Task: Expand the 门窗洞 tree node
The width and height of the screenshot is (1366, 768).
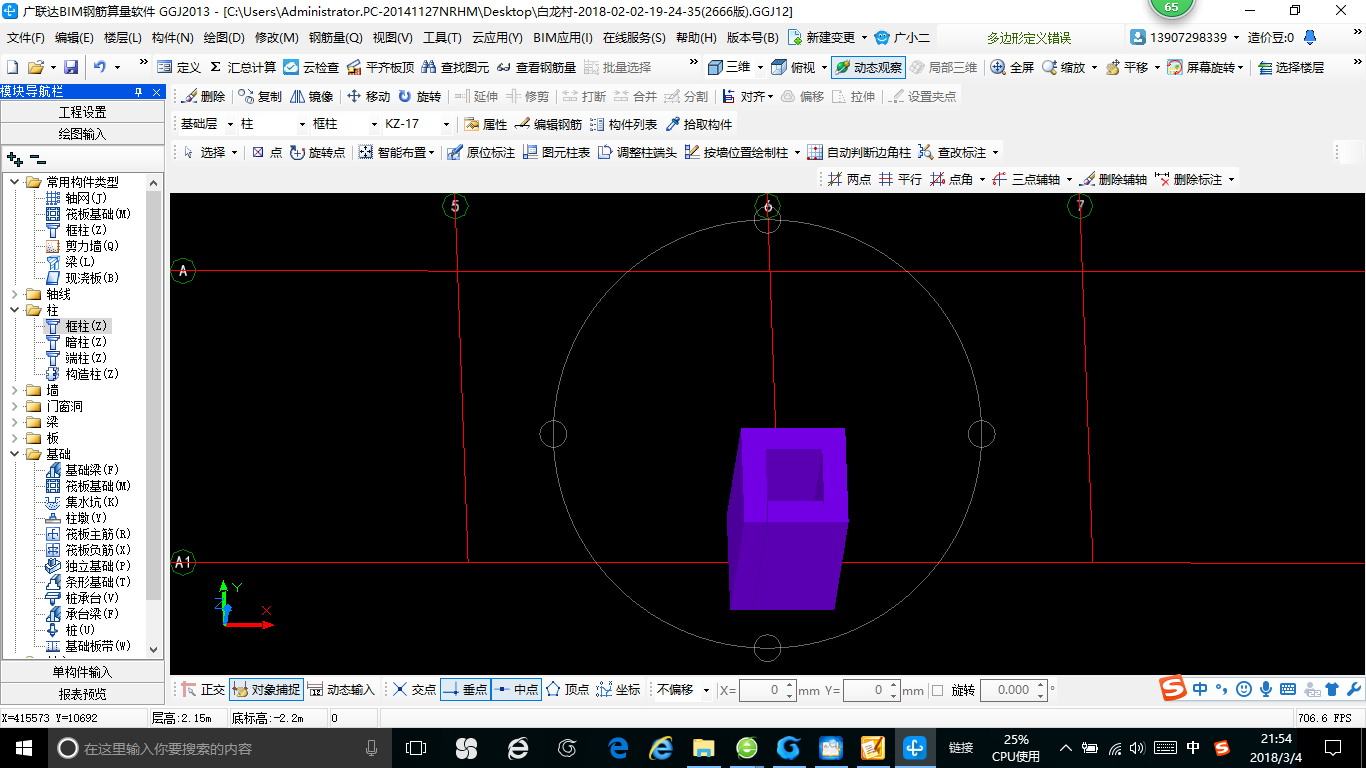Action: [14, 406]
